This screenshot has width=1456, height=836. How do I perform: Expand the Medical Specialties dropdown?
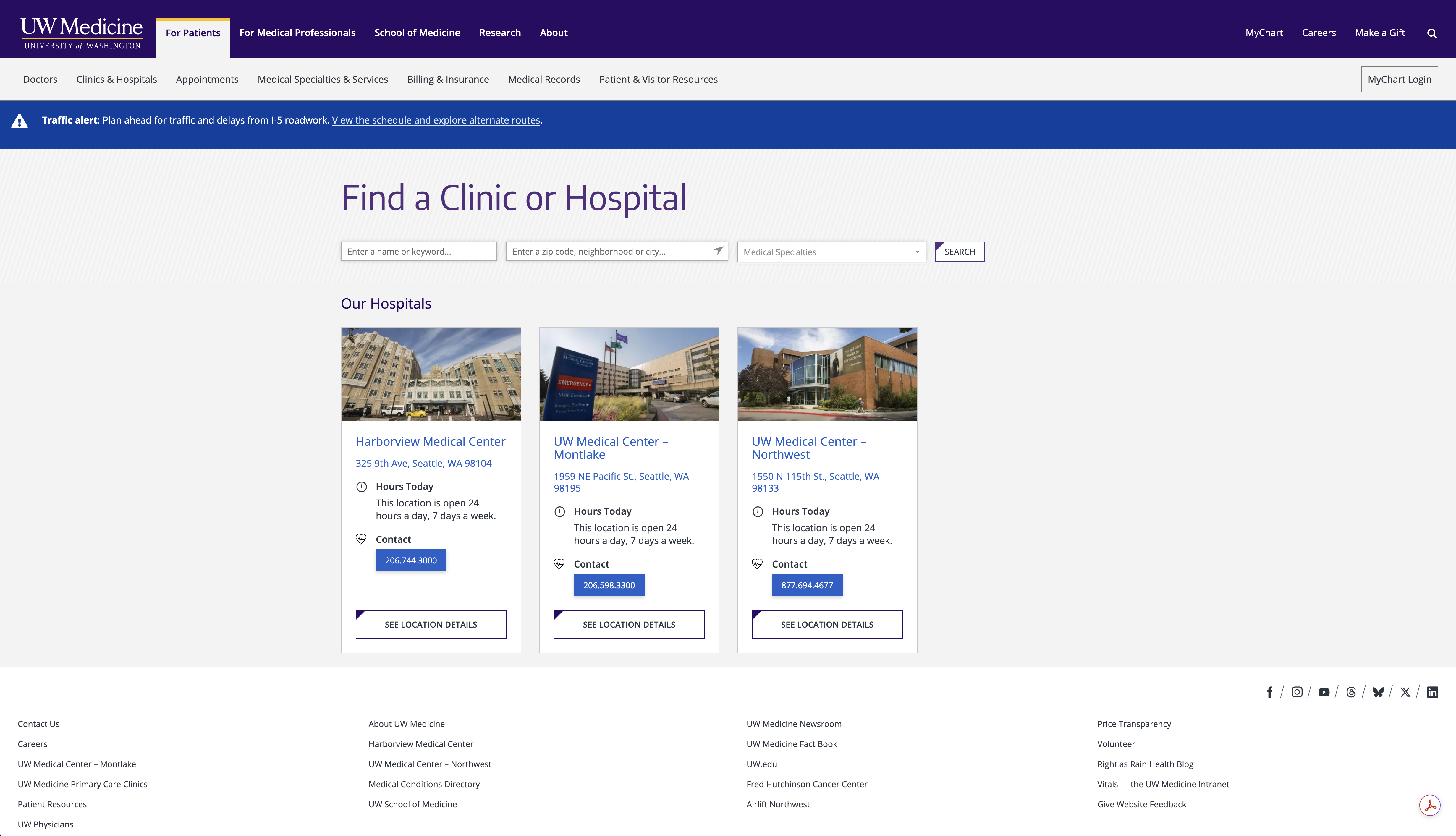(831, 252)
